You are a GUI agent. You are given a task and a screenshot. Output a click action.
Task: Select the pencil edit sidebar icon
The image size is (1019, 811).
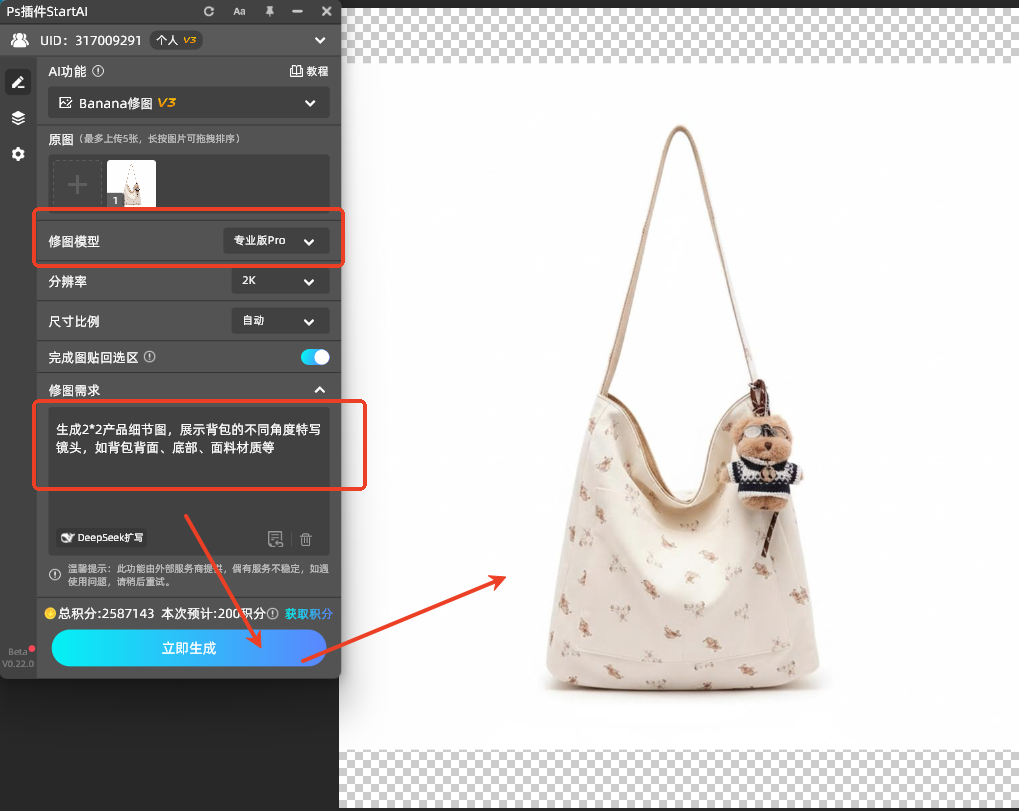18,82
